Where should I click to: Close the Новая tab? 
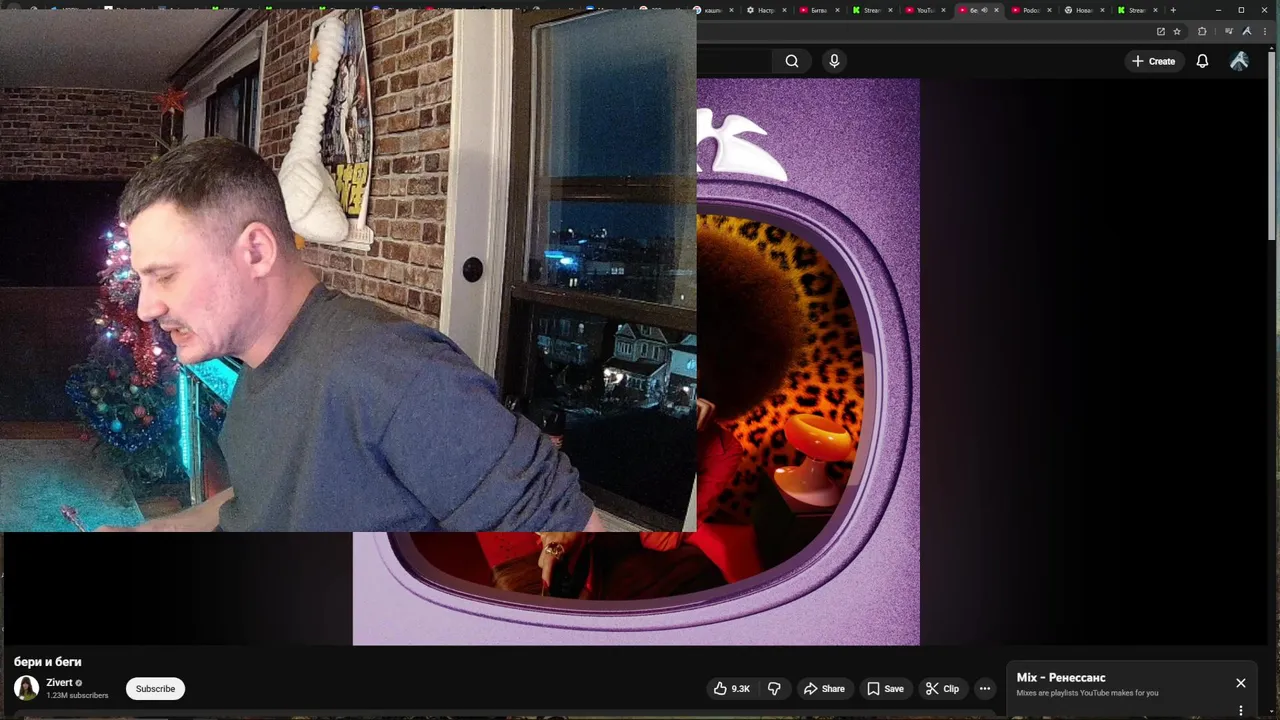click(x=1102, y=10)
